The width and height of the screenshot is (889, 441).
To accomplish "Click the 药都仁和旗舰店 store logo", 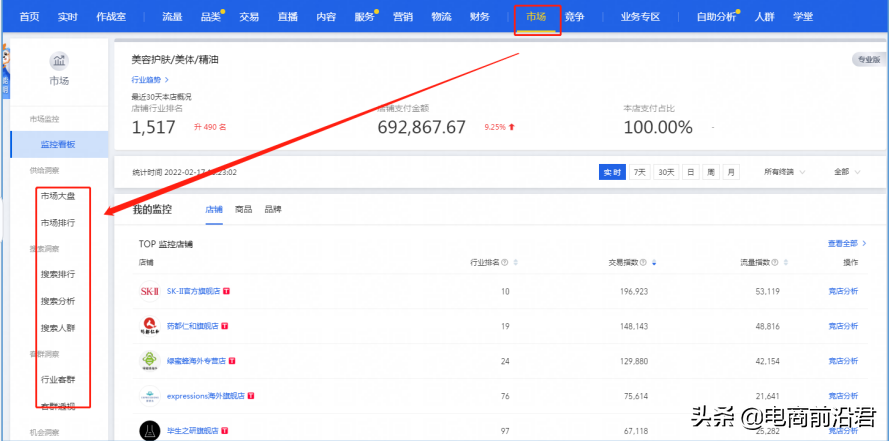I will point(149,326).
